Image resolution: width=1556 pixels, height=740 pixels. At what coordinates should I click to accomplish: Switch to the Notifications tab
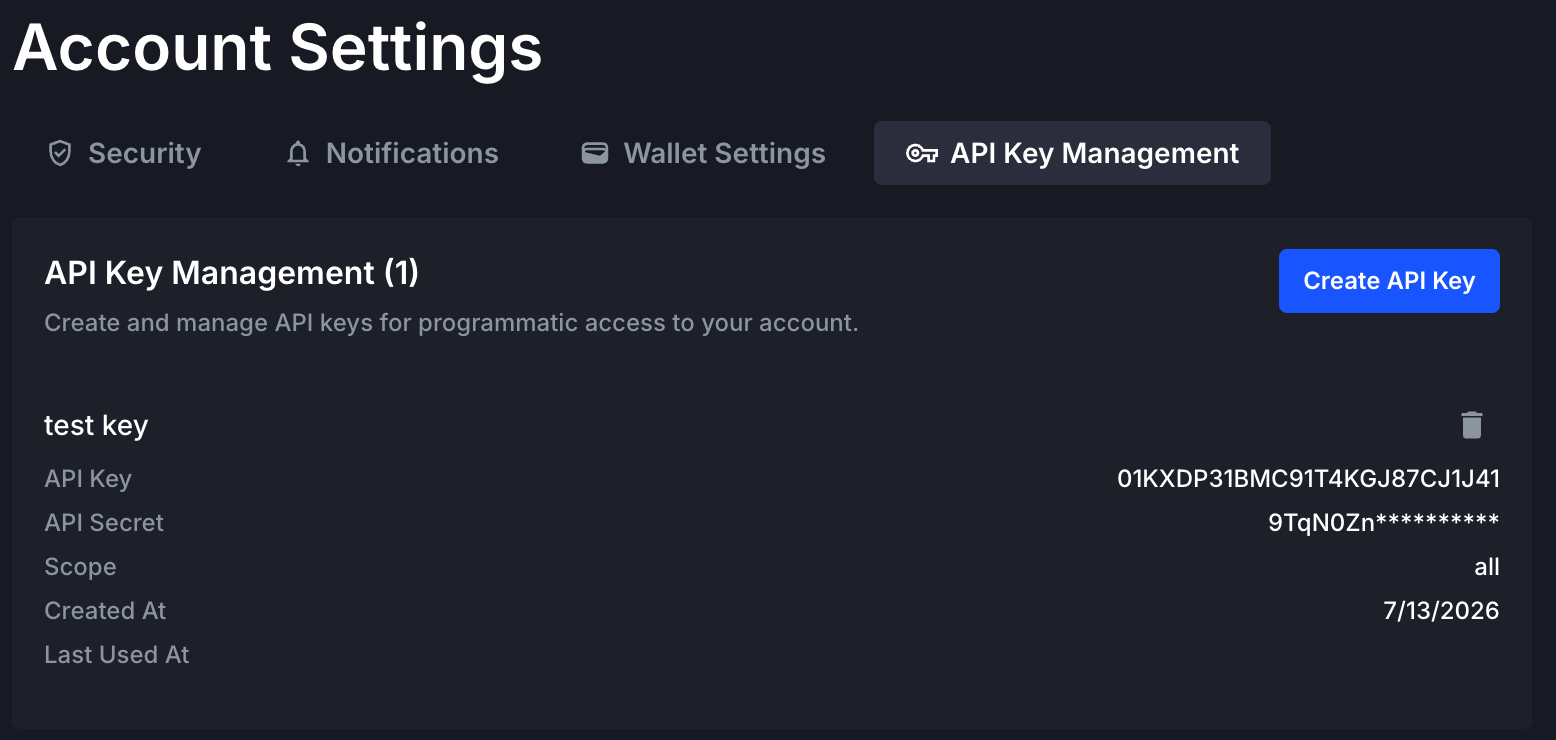[x=392, y=153]
